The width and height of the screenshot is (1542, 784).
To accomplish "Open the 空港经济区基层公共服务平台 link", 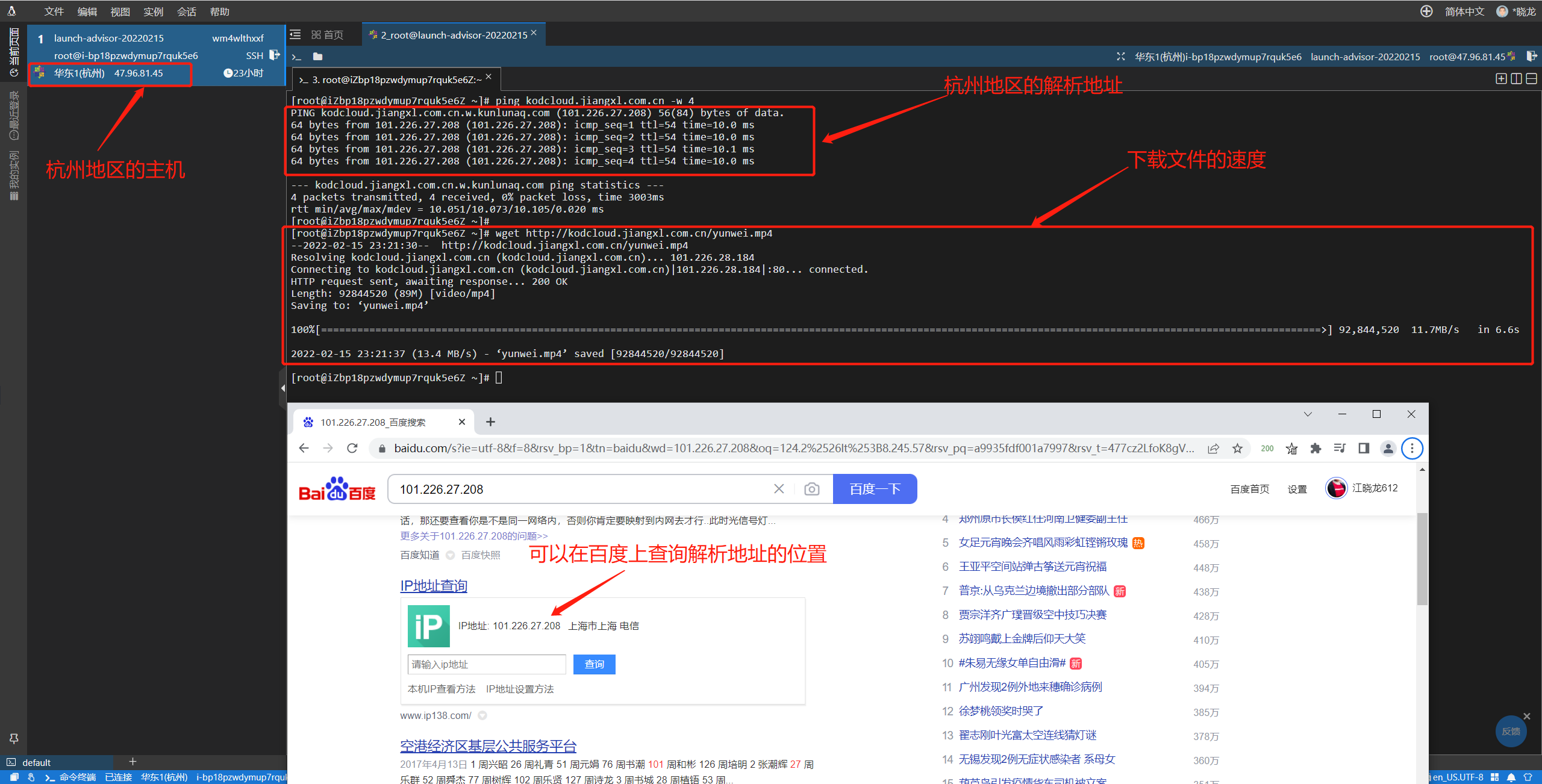I will click(489, 746).
